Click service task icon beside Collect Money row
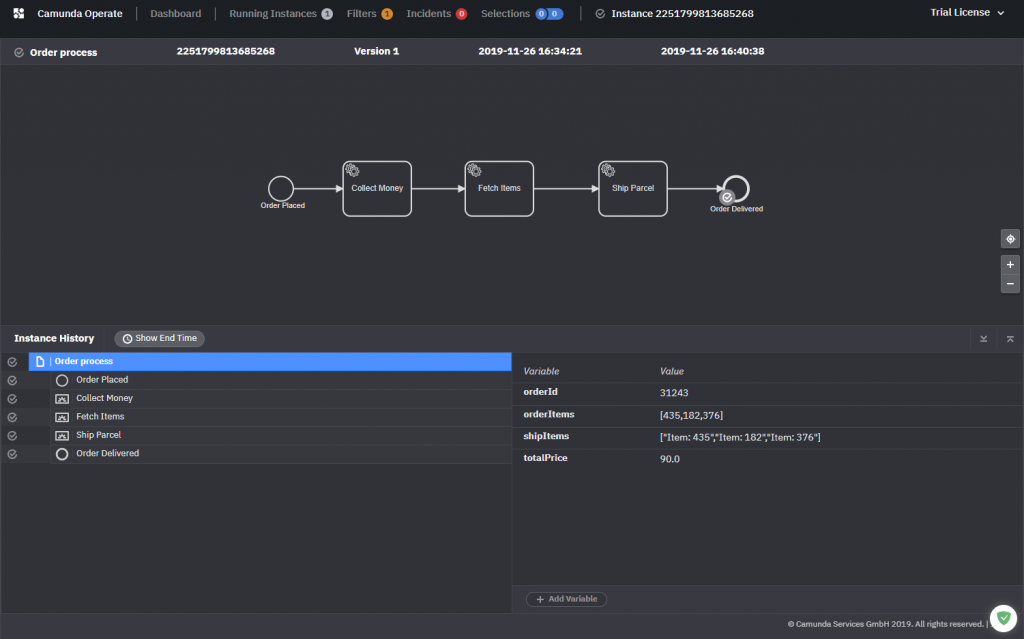Screen dimensions: 1024x639 pos(62,399)
